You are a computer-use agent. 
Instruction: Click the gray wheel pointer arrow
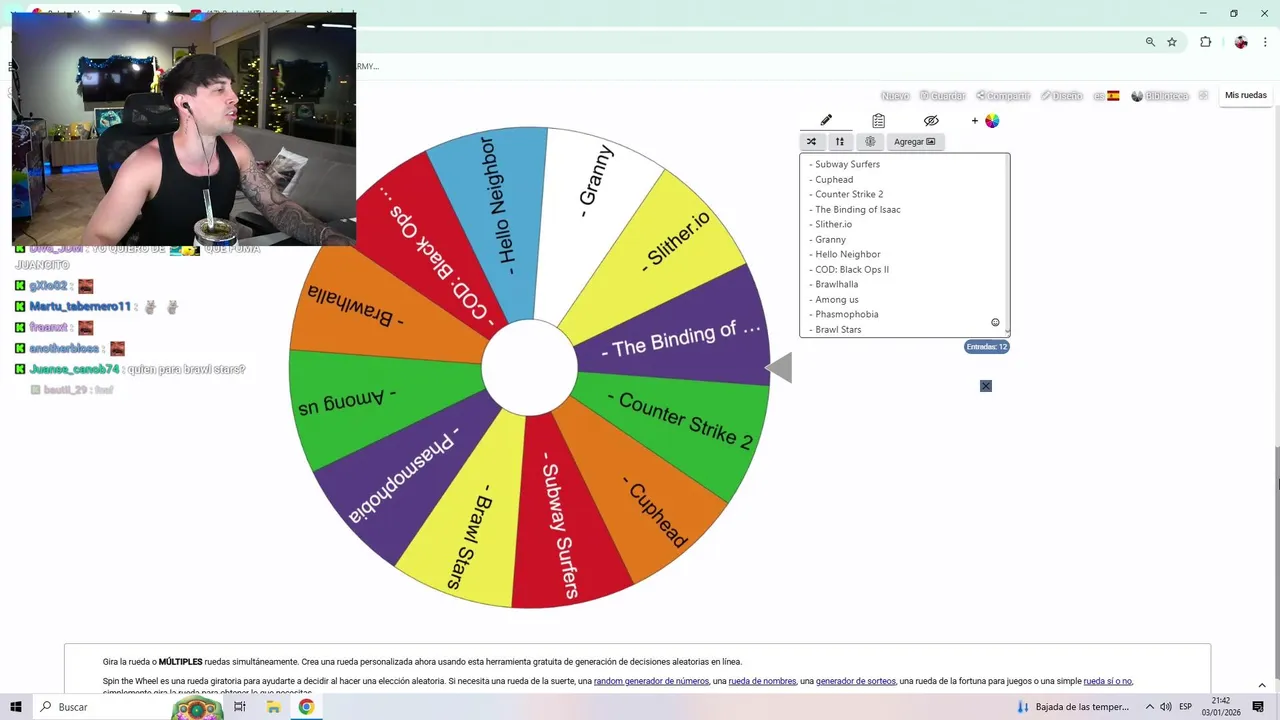pos(779,368)
